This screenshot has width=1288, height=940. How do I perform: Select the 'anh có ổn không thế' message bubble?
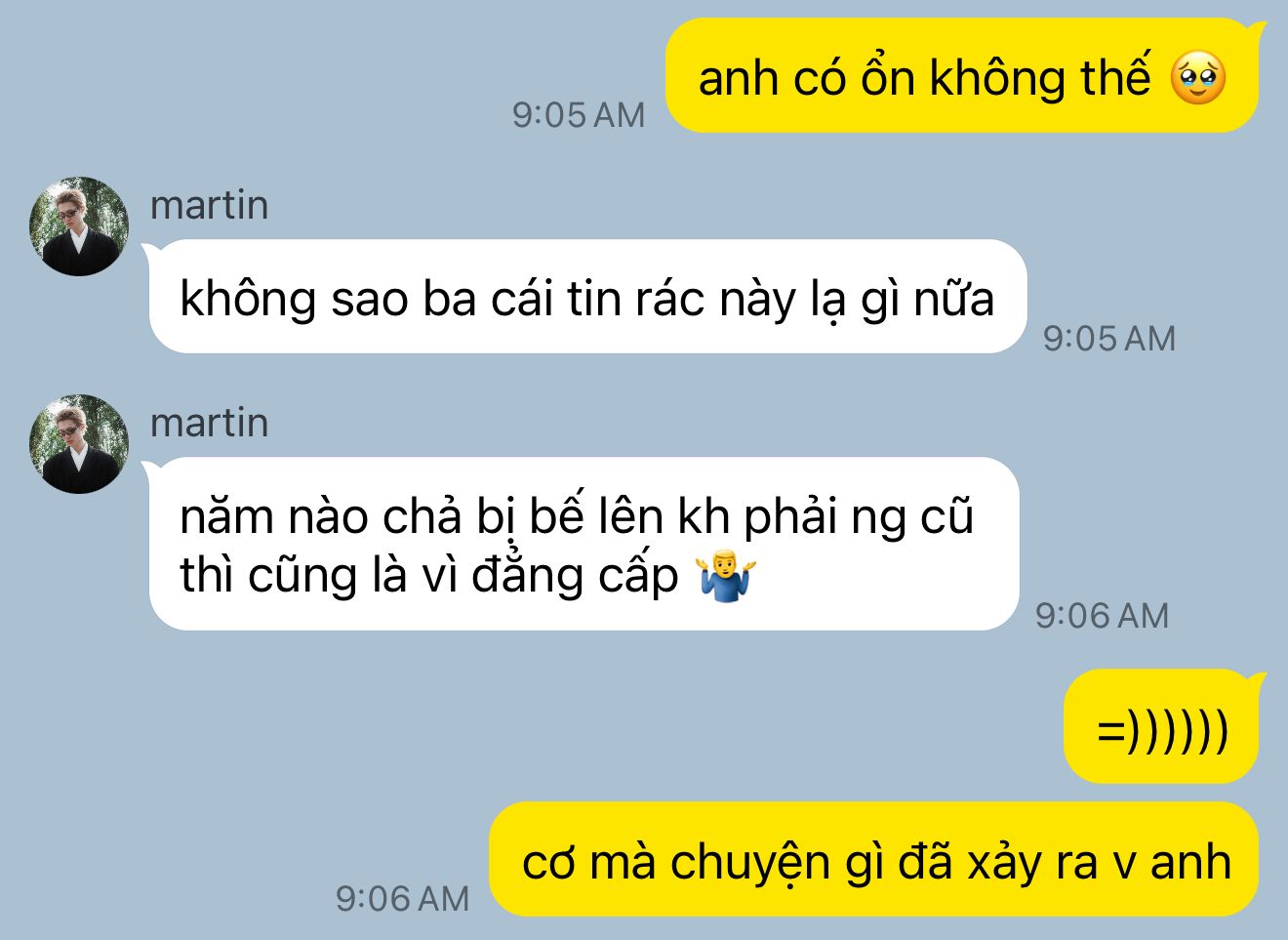click(x=963, y=76)
